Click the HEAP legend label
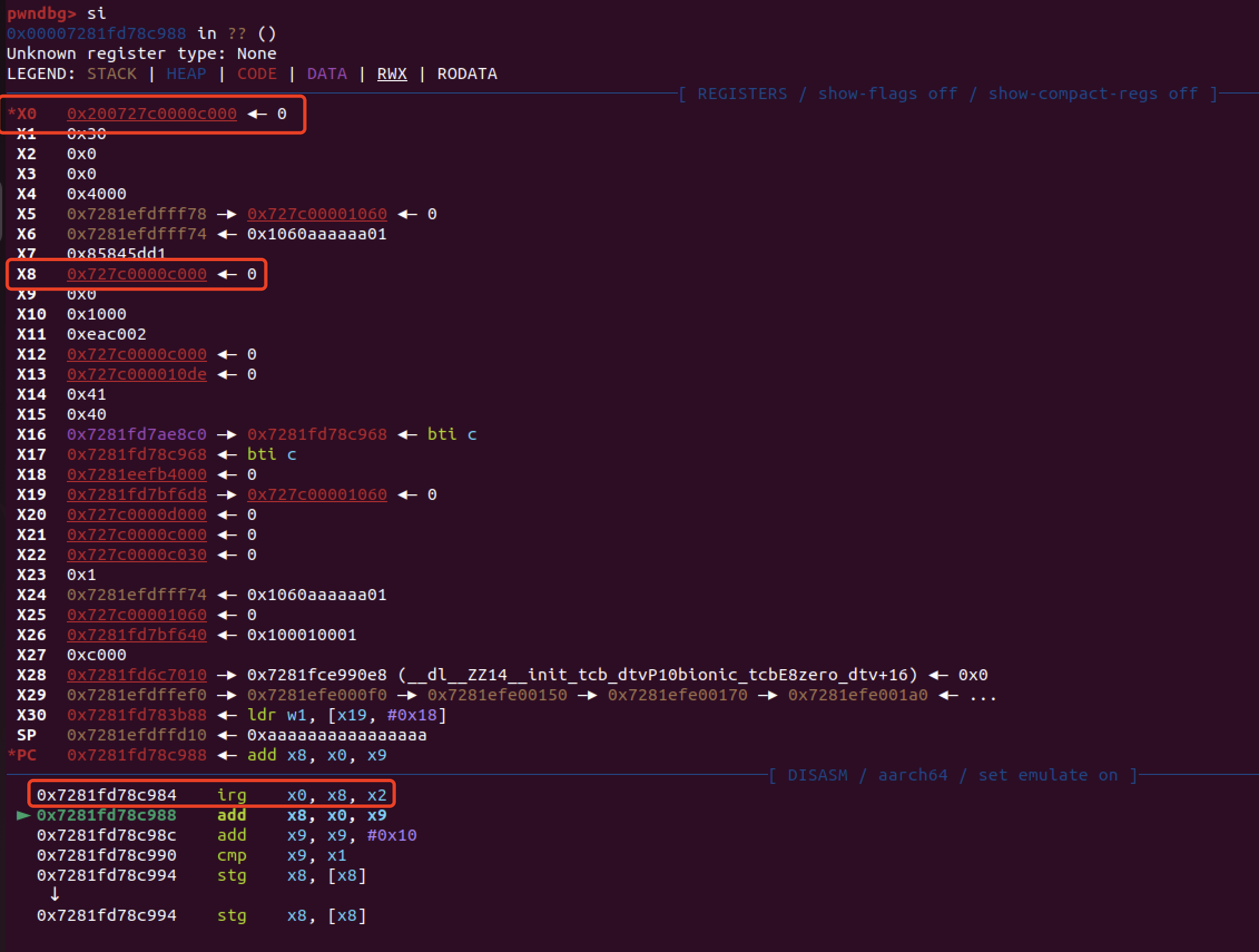This screenshot has height=952, width=1259. [186, 74]
